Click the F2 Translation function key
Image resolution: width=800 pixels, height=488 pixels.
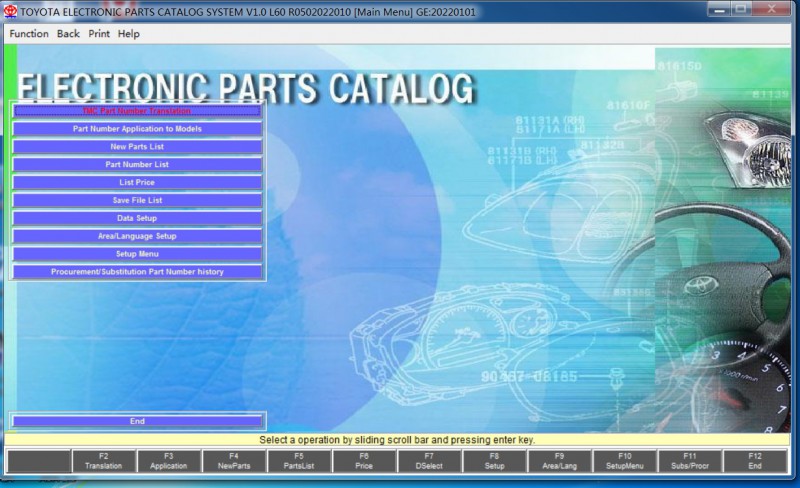click(x=104, y=461)
